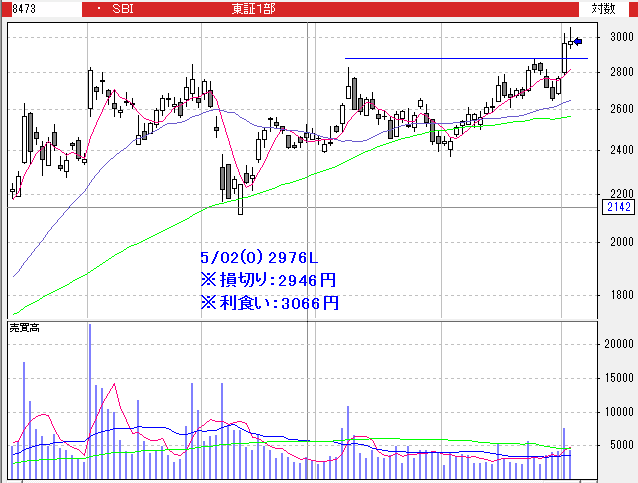Click the 2800 price axis label
The width and height of the screenshot is (638, 483).
click(620, 72)
